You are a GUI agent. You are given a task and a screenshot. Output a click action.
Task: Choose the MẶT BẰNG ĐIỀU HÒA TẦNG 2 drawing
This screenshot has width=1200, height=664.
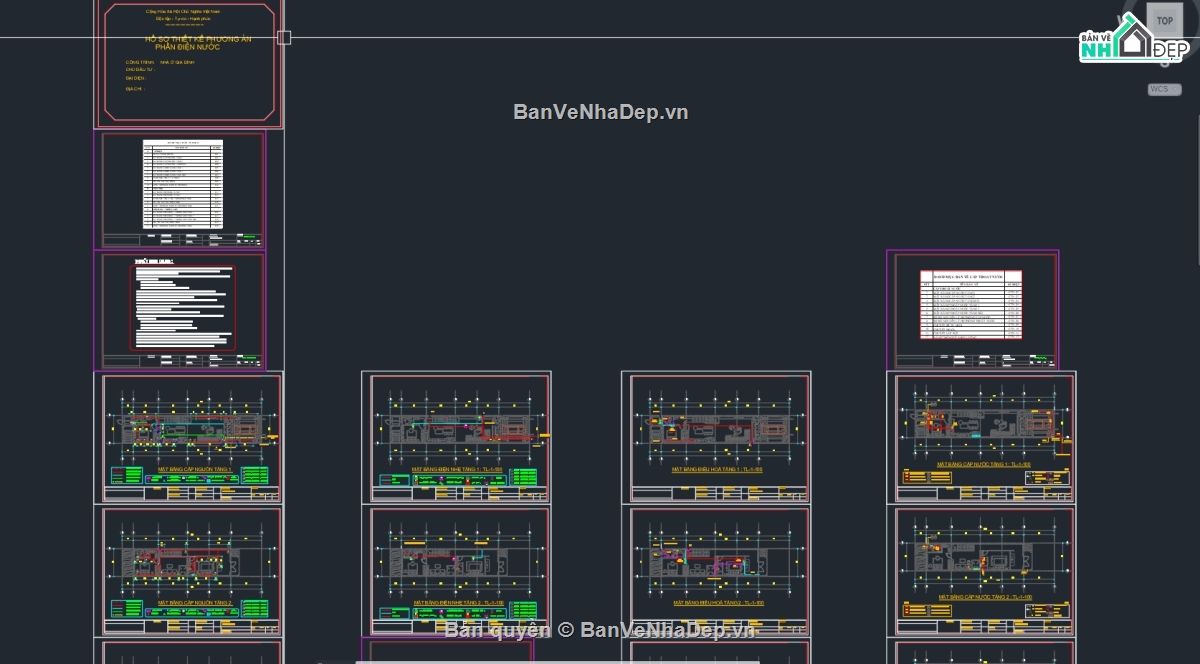click(x=716, y=571)
